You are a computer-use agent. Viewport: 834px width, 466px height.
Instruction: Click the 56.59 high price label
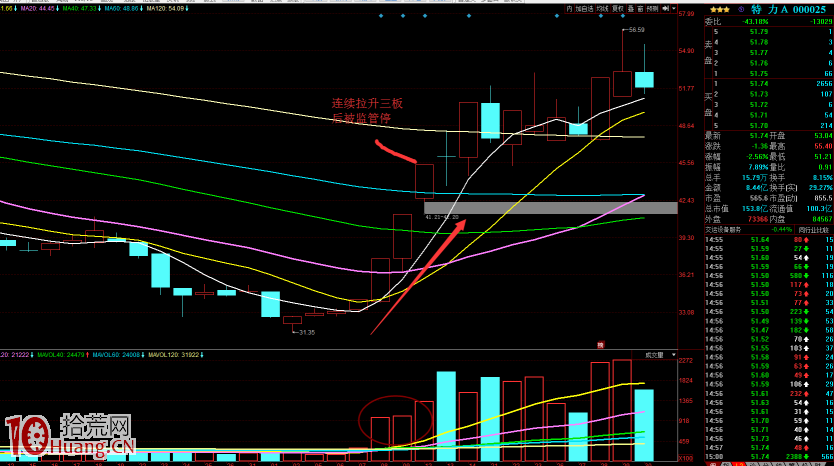pyautogui.click(x=637, y=30)
